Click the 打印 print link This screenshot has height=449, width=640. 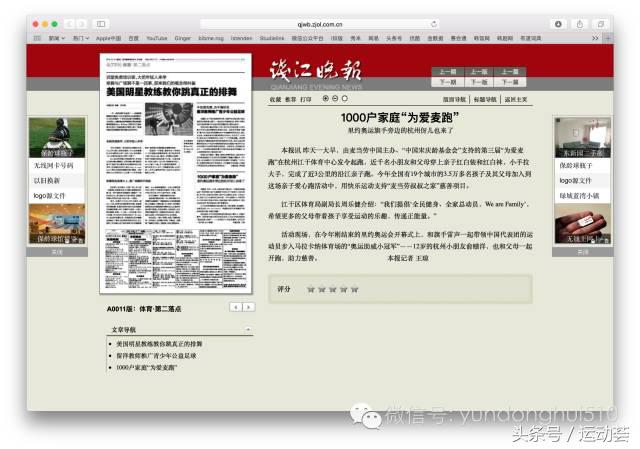(x=306, y=100)
